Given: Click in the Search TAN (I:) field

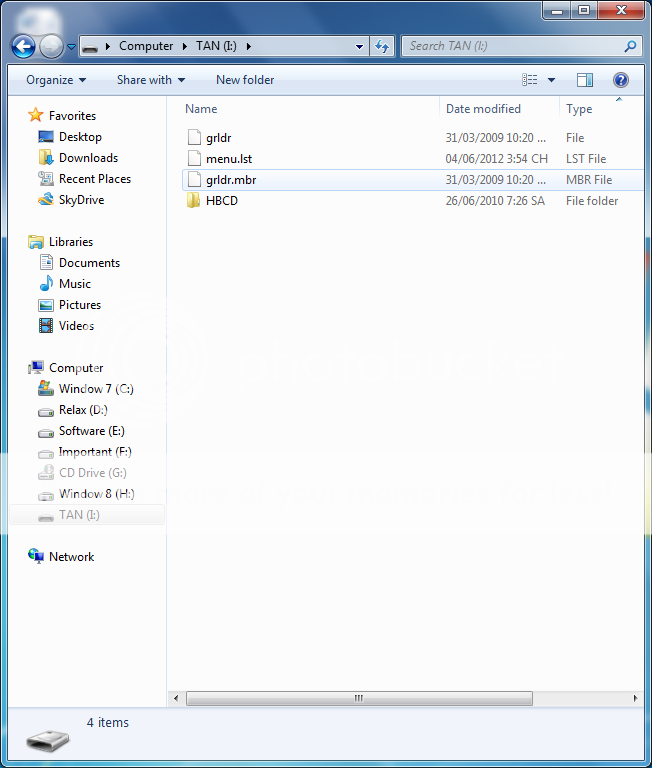Looking at the screenshot, I should [510, 46].
